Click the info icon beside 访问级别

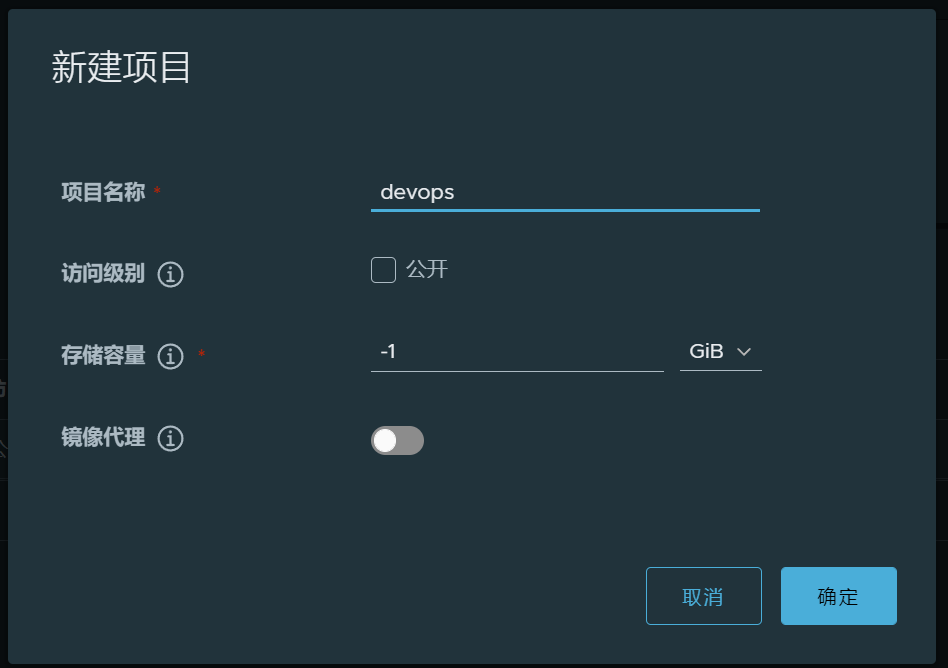point(171,274)
